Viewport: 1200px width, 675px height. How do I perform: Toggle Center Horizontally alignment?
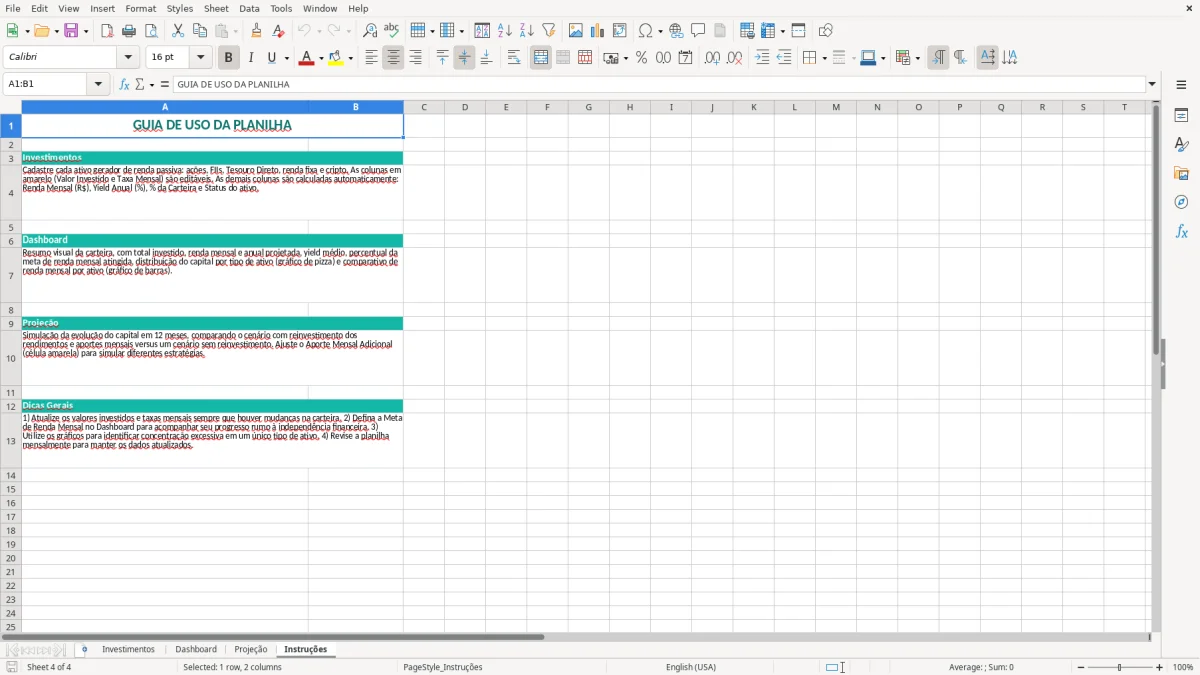(x=393, y=58)
